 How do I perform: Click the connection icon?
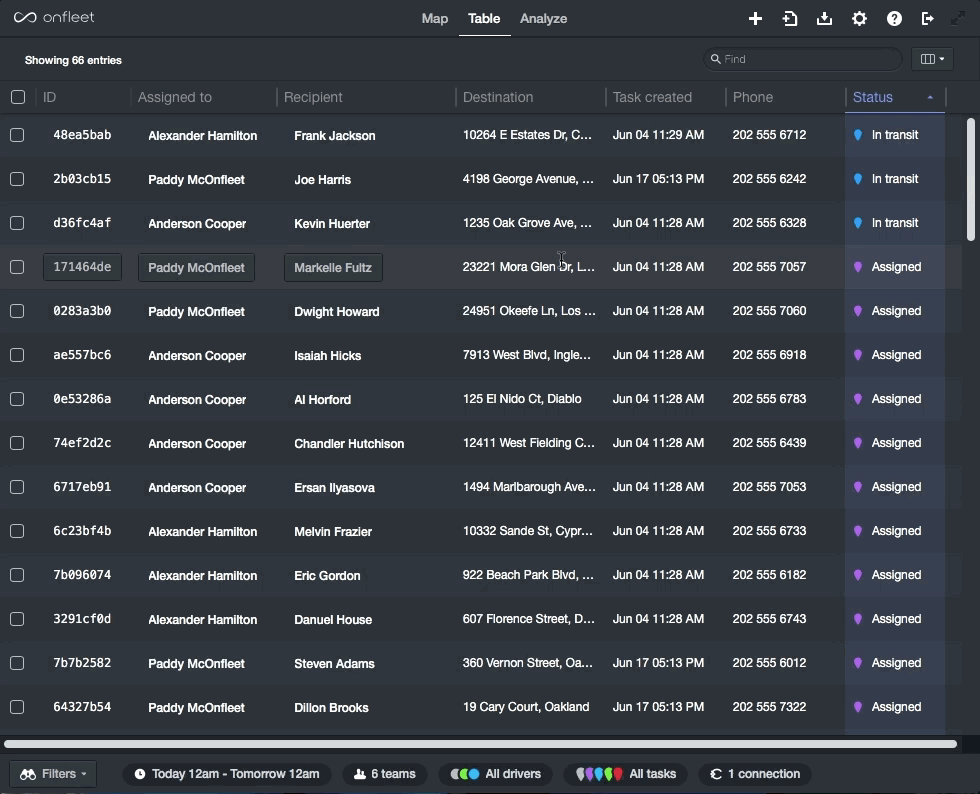coord(716,774)
